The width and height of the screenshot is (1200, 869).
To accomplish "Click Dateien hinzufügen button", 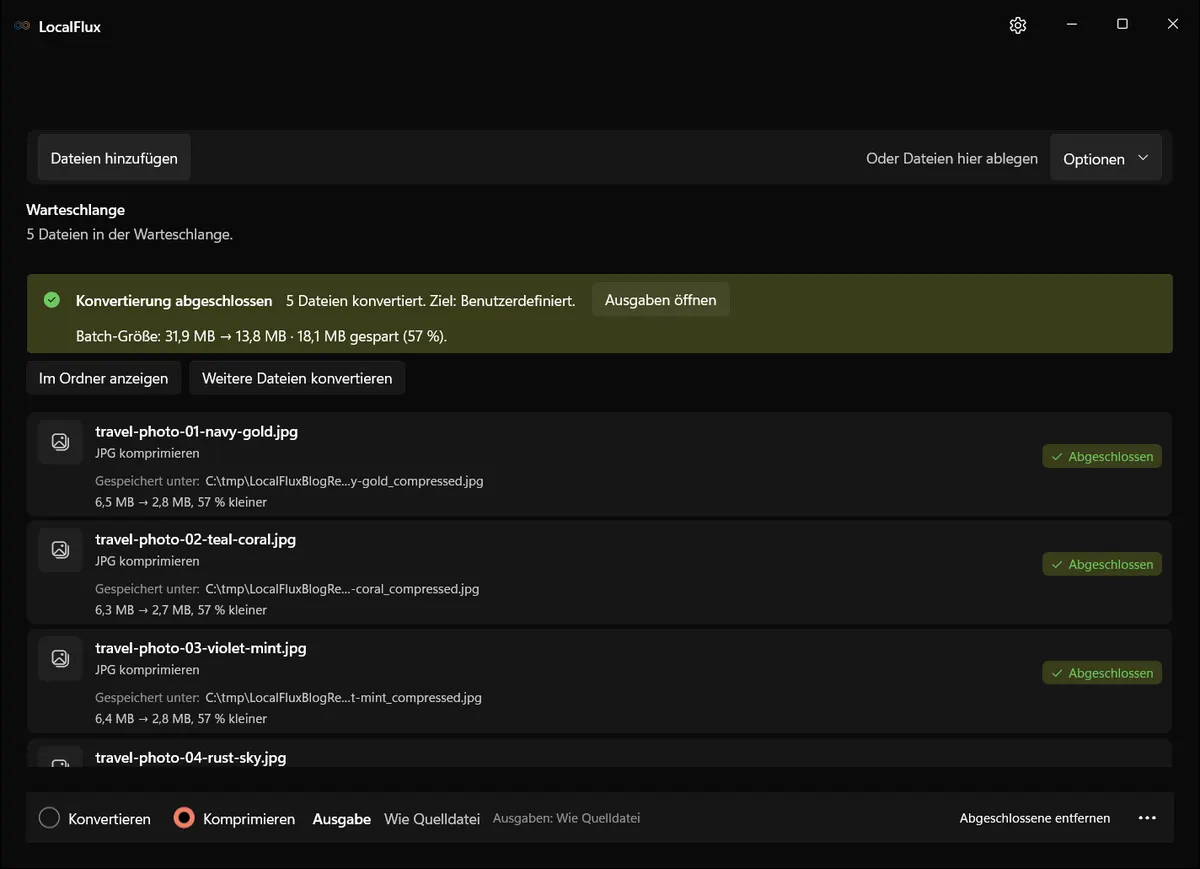I will [114, 158].
